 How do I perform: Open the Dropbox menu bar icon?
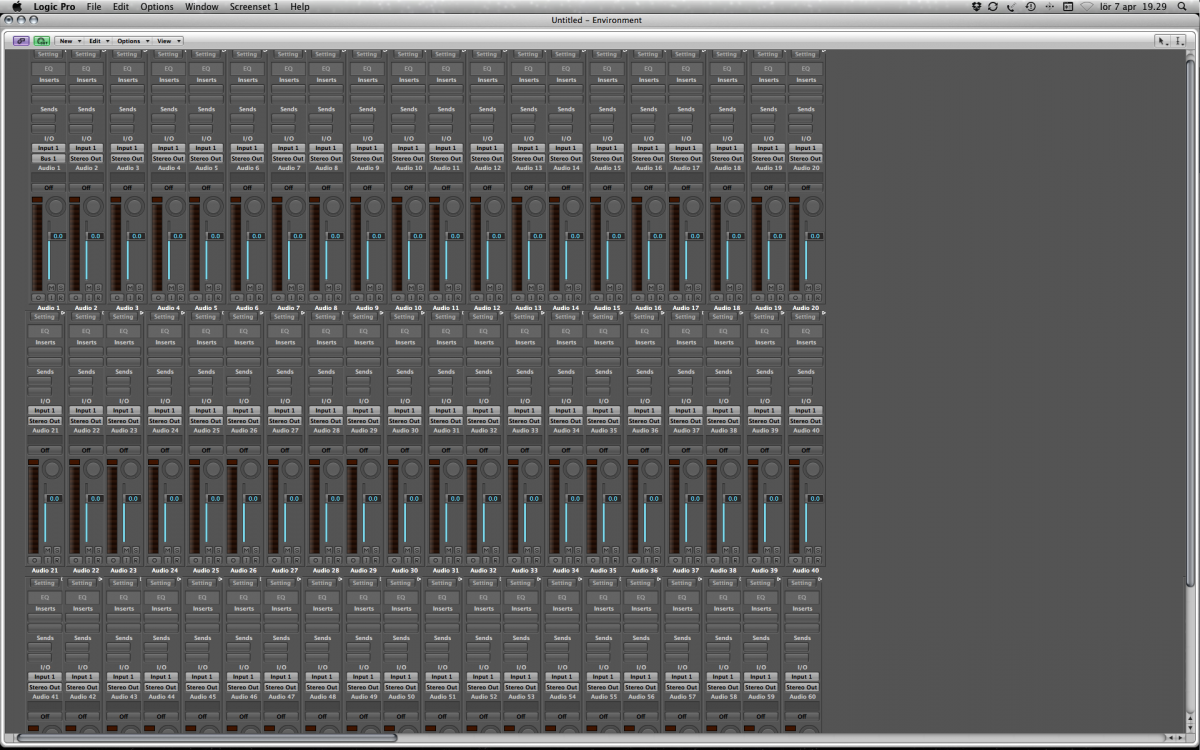click(977, 6)
